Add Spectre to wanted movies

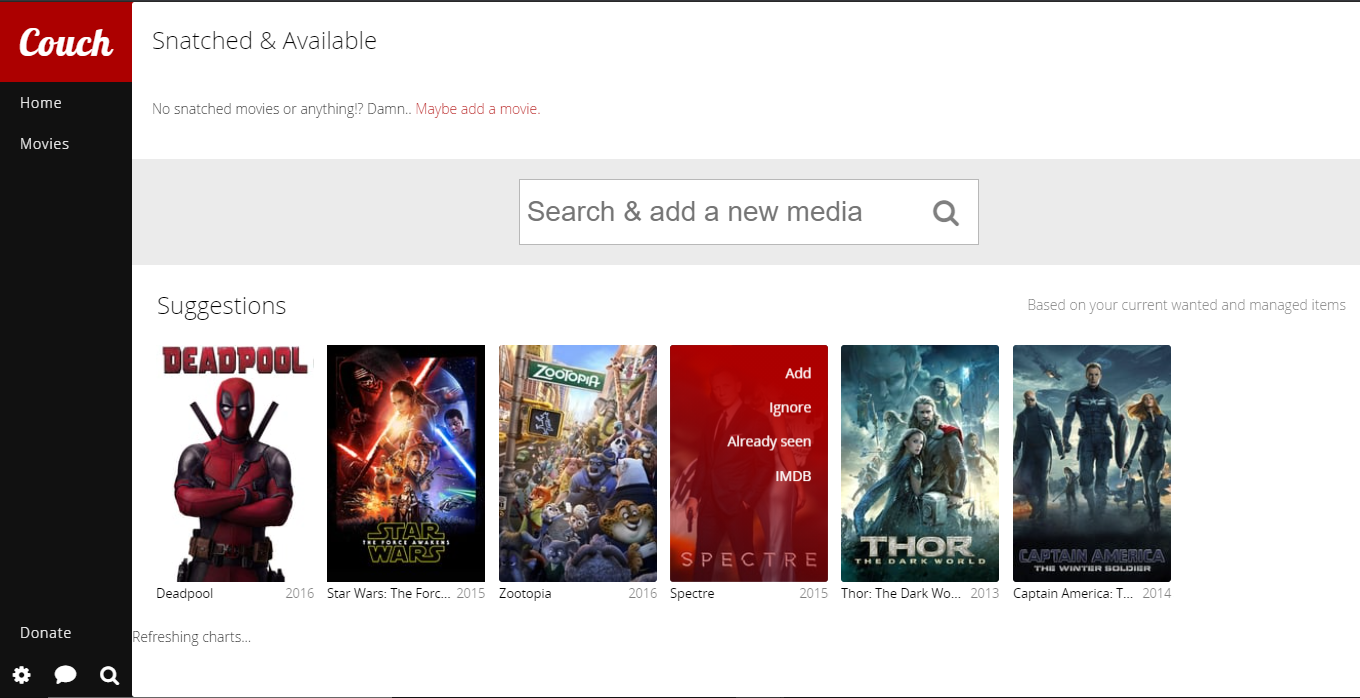click(x=797, y=373)
